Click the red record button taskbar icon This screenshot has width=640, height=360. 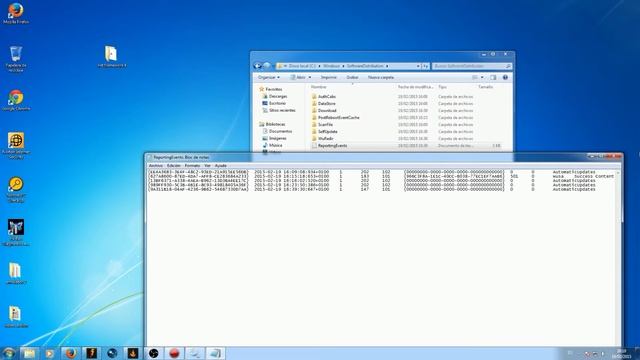[x=174, y=353]
